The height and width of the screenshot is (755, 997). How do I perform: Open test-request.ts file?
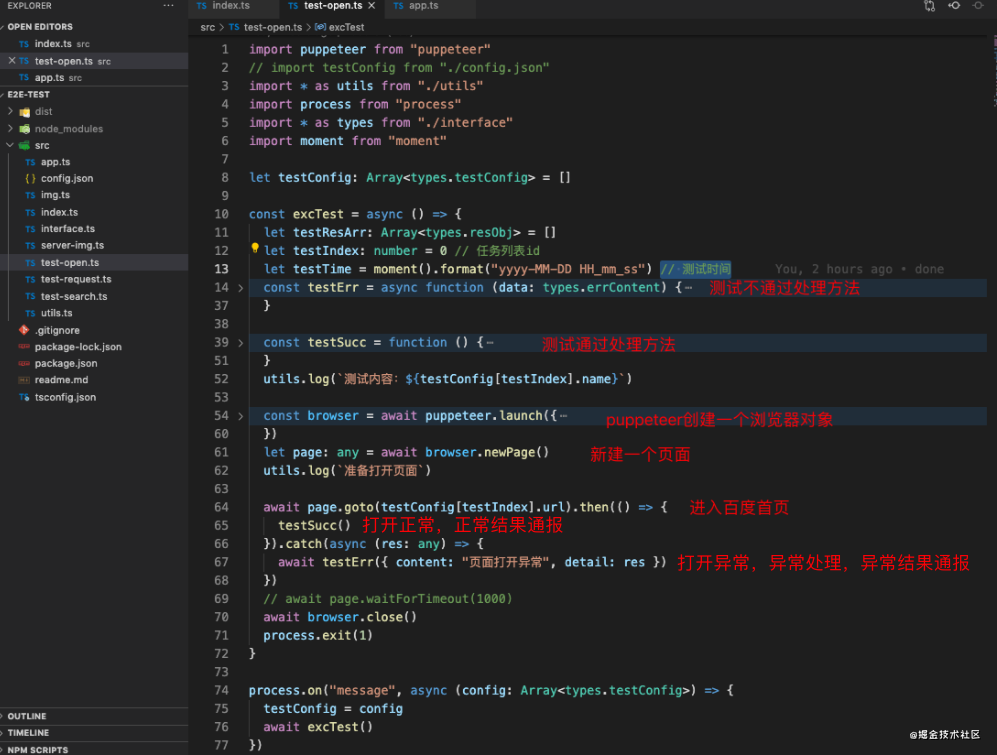pyautogui.click(x=76, y=279)
